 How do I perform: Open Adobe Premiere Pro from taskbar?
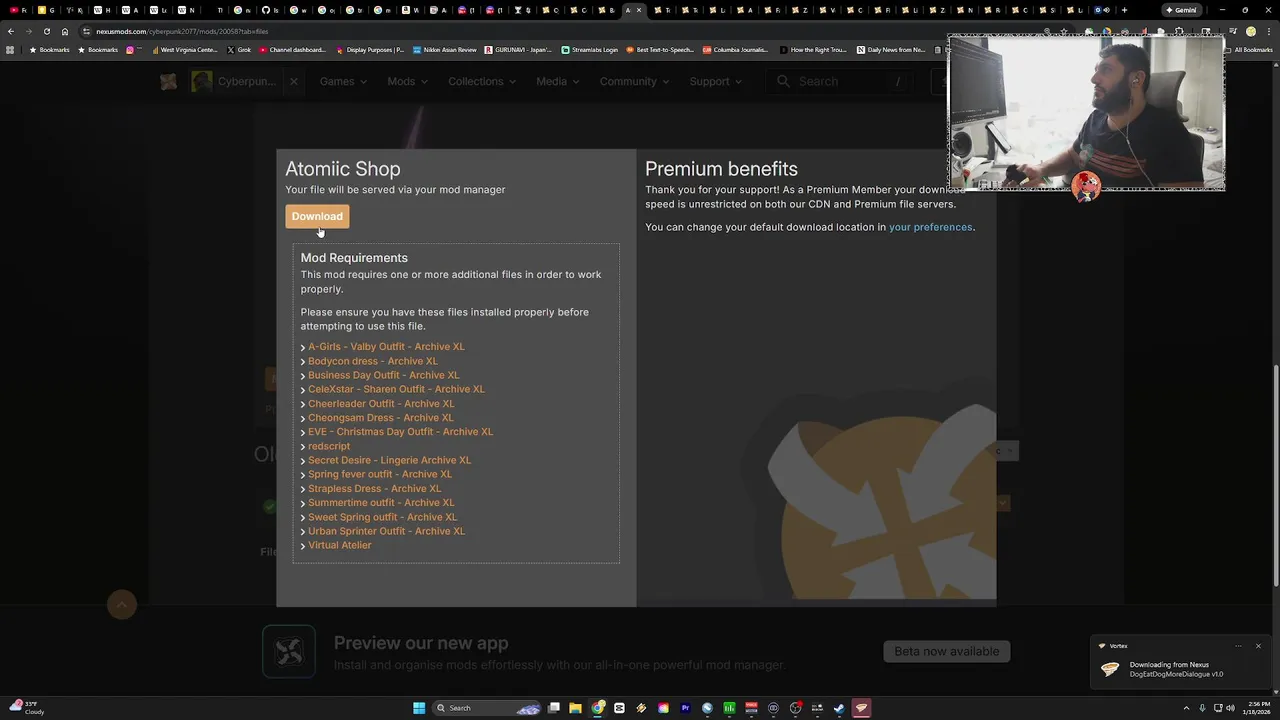pyautogui.click(x=685, y=708)
